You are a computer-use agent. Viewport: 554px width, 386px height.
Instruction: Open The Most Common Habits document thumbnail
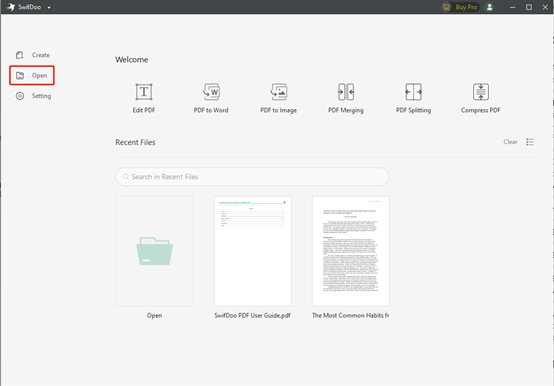point(350,251)
